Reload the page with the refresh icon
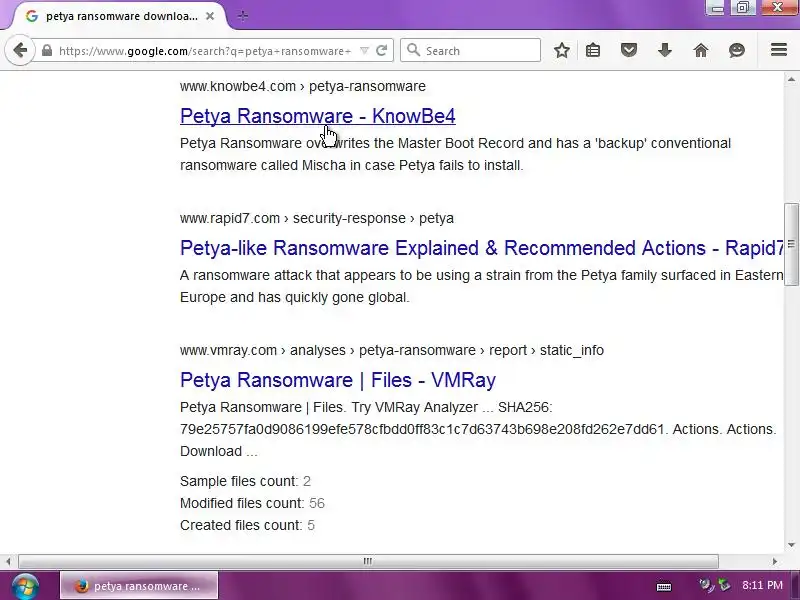The height and width of the screenshot is (600, 800). point(381,51)
